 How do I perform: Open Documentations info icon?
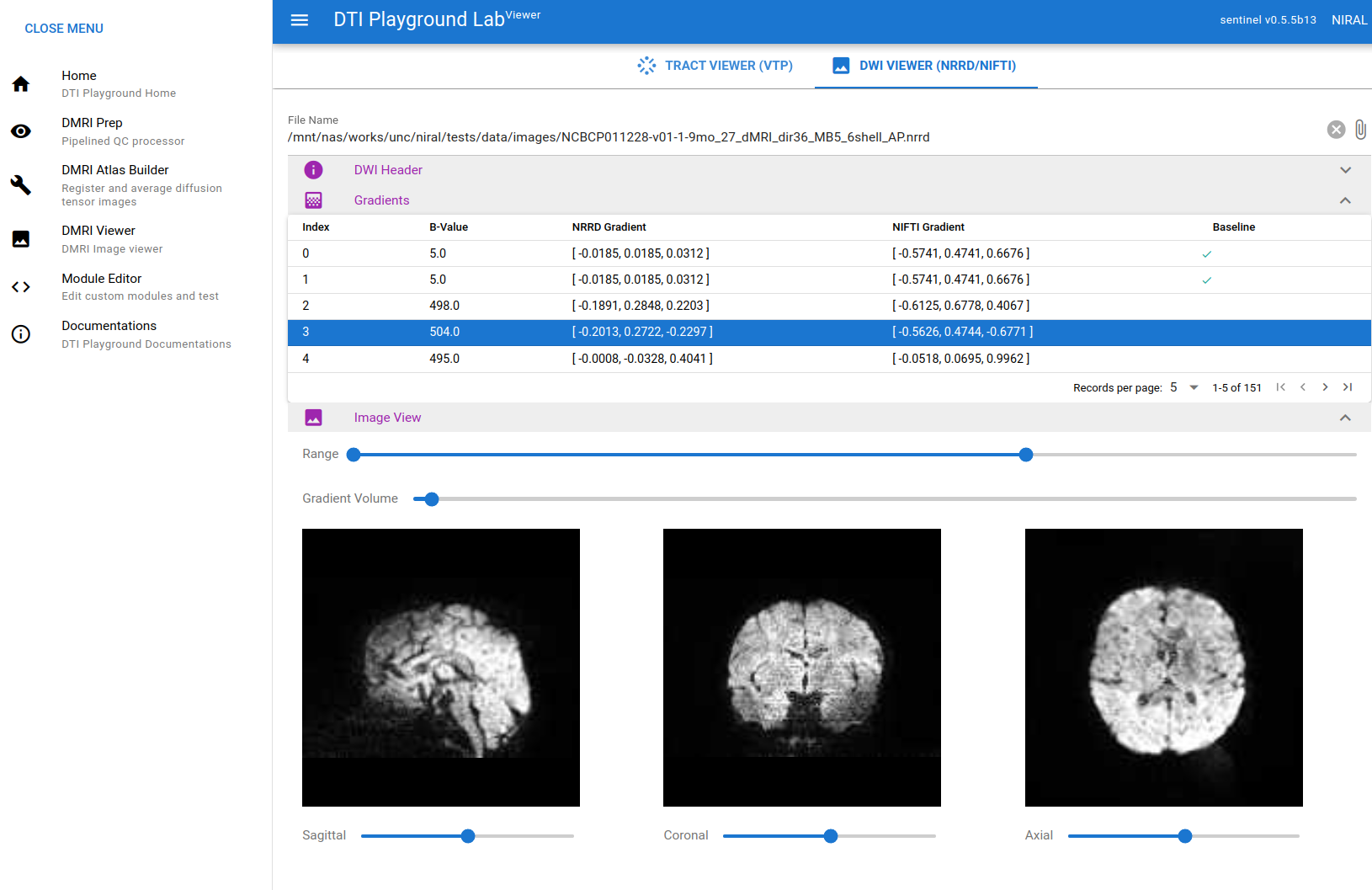tap(21, 334)
